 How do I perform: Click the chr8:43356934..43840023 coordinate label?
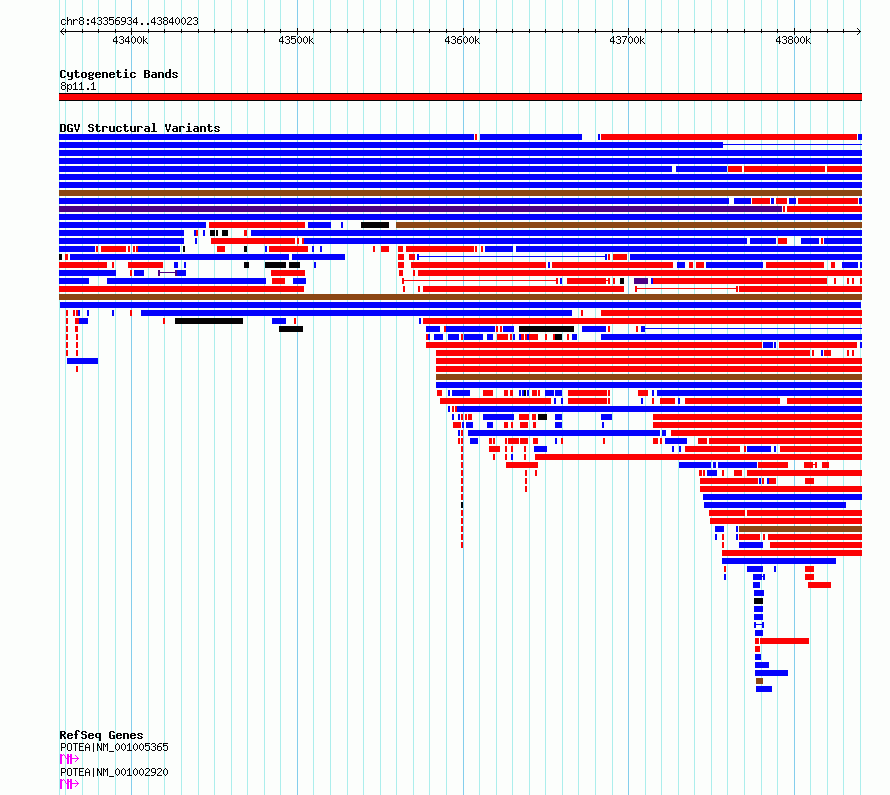pyautogui.click(x=129, y=21)
